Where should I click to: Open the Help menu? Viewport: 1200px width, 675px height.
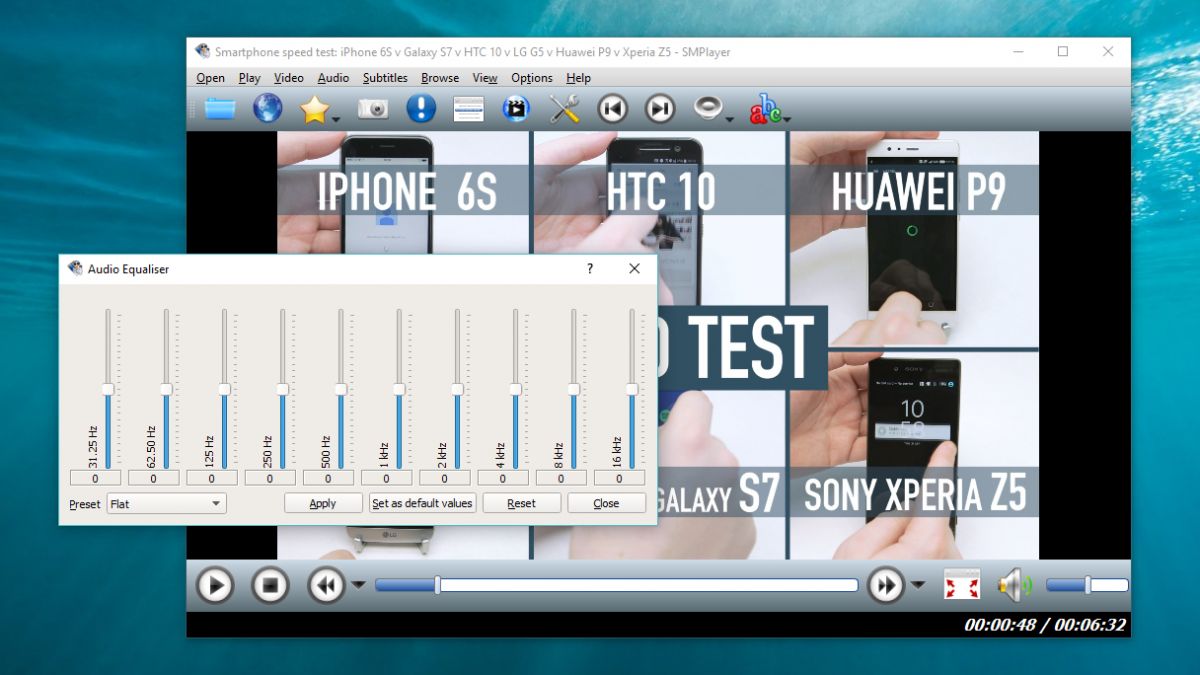point(578,78)
